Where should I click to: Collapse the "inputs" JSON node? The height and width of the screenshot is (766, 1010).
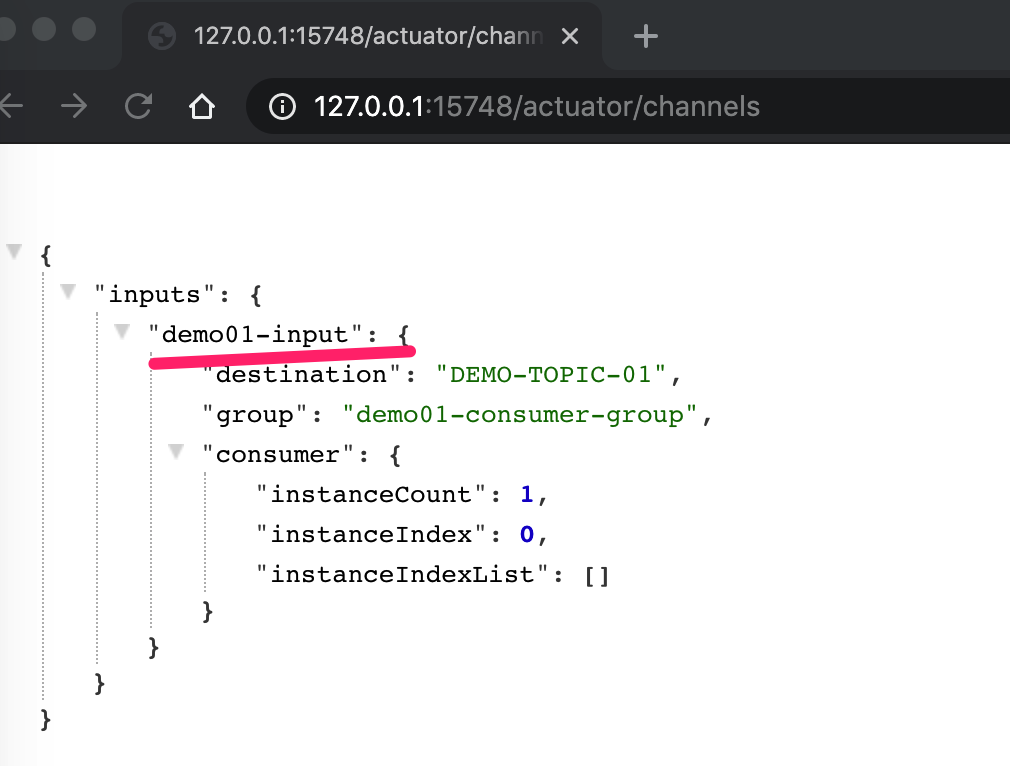click(68, 291)
